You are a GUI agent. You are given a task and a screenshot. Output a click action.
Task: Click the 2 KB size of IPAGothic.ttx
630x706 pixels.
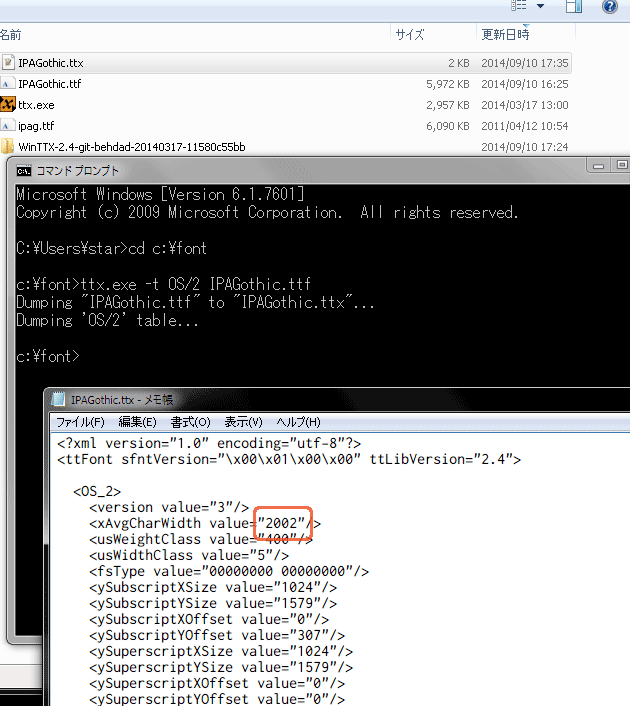coord(458,63)
